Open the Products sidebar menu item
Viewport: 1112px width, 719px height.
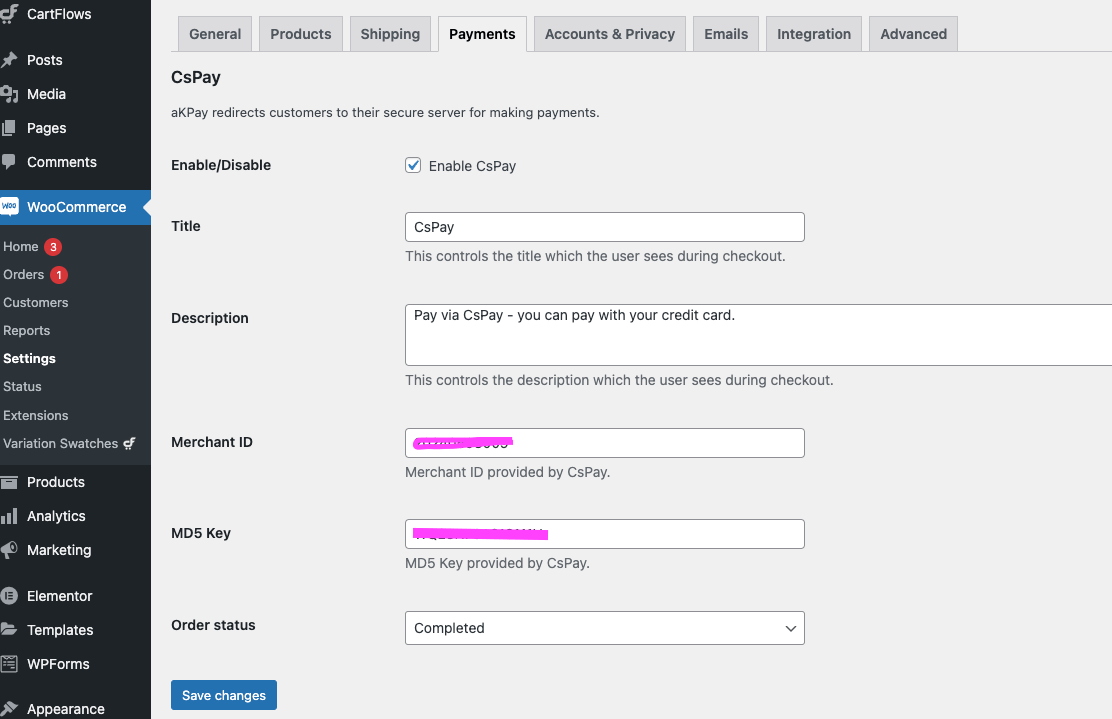[55, 482]
